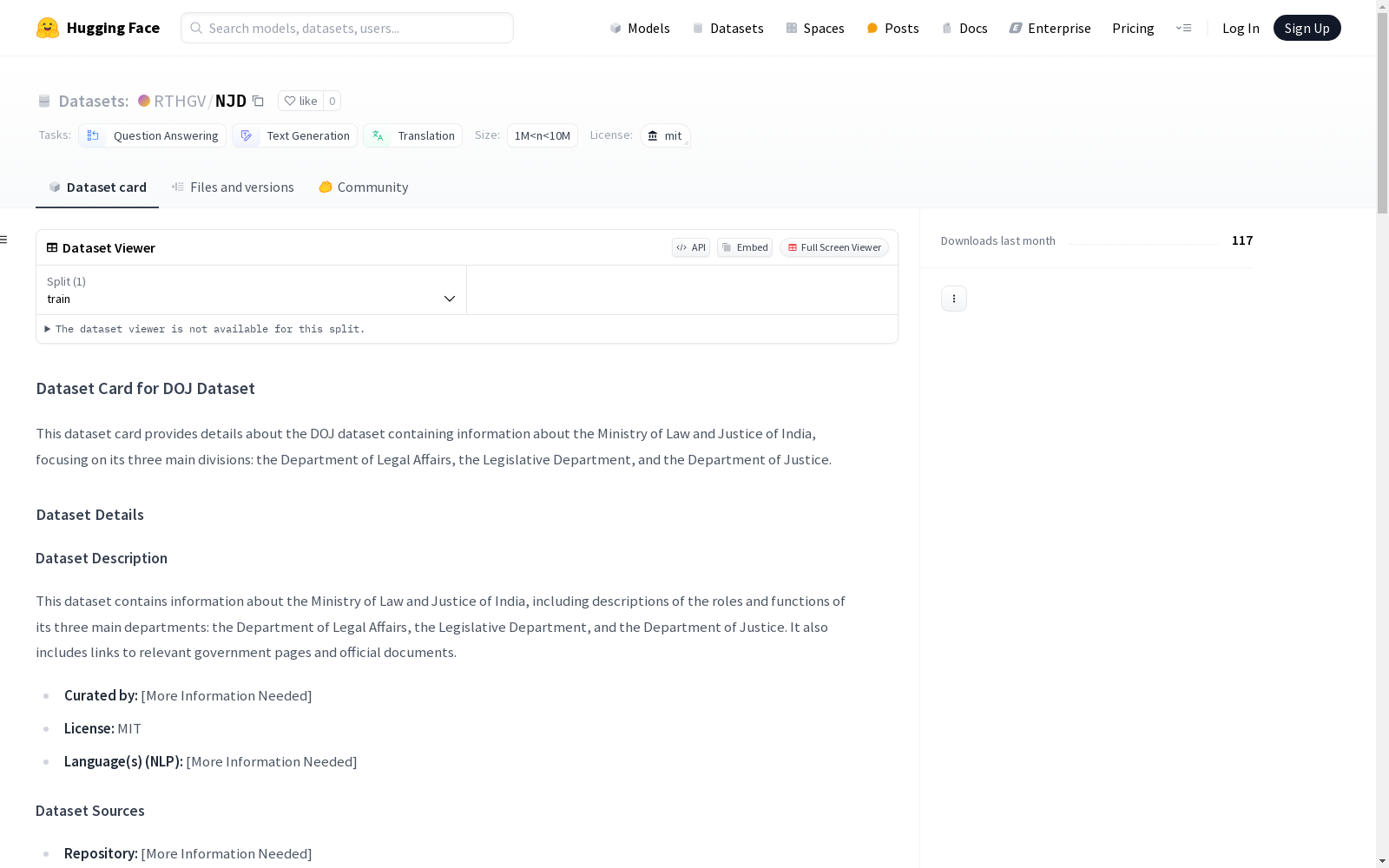Open the API button in Dataset Viewer

(691, 247)
